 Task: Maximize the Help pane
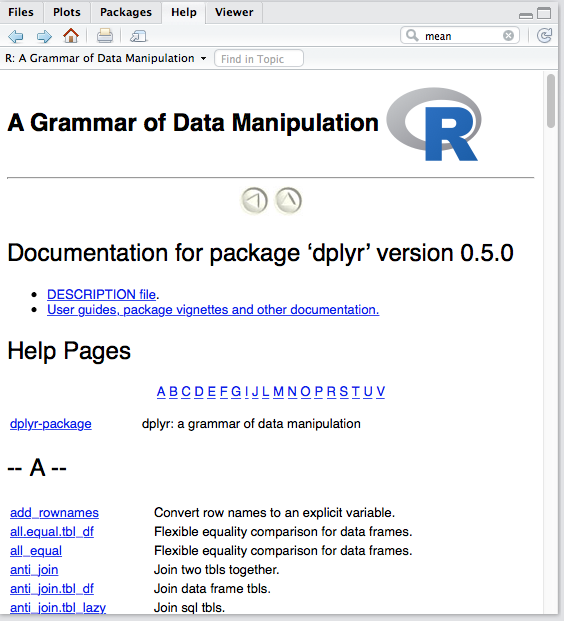(x=544, y=13)
